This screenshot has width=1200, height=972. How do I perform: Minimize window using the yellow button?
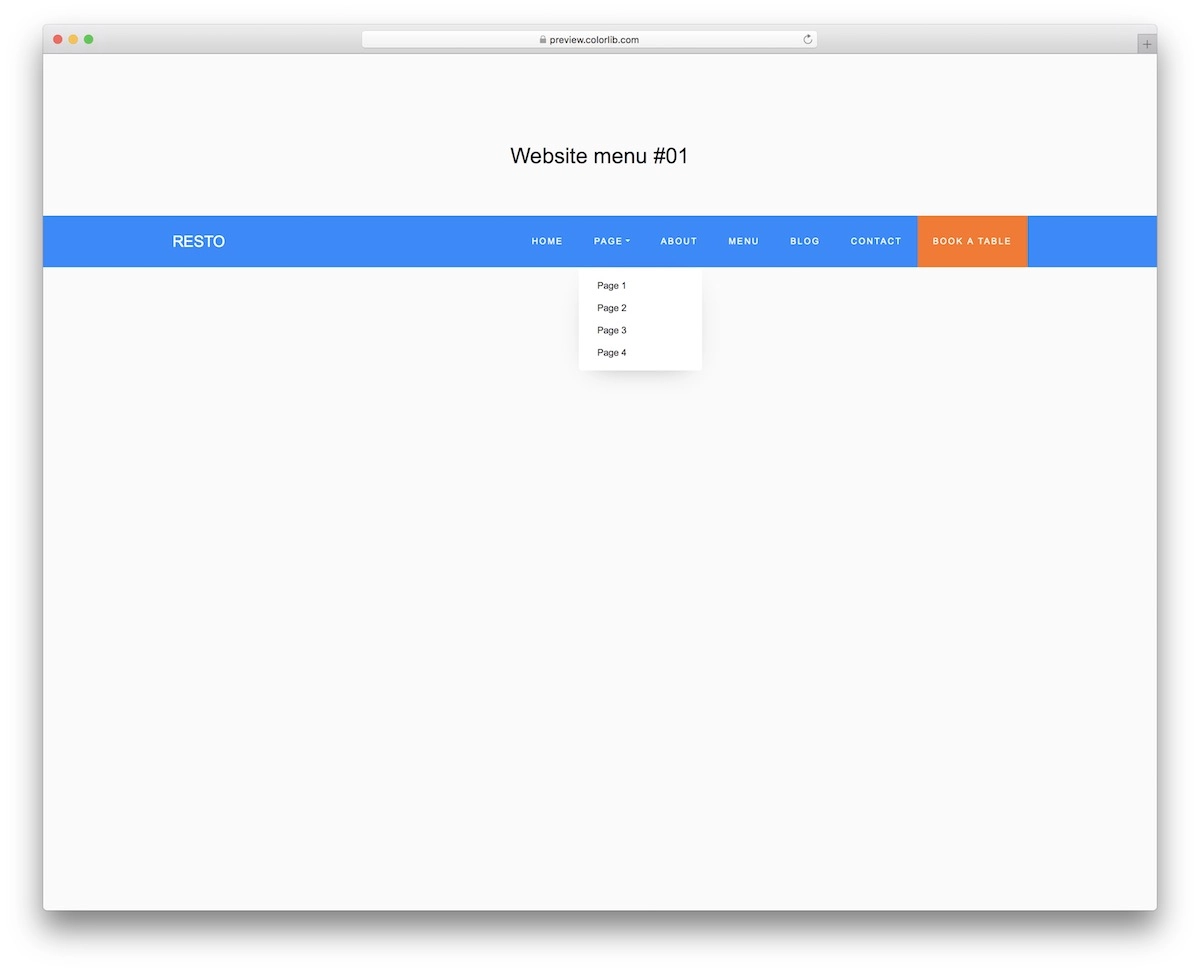pyautogui.click(x=73, y=39)
